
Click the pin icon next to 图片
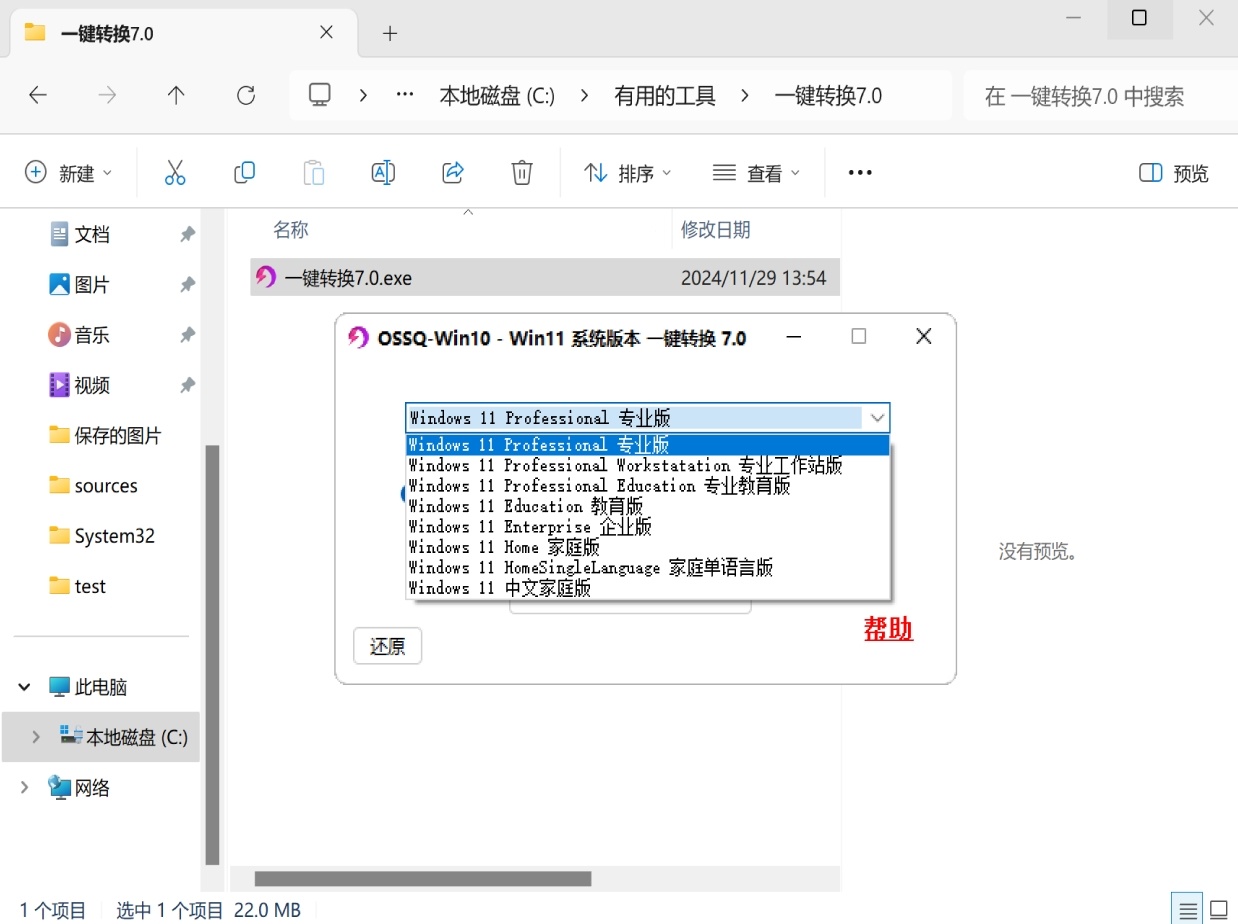(x=187, y=285)
